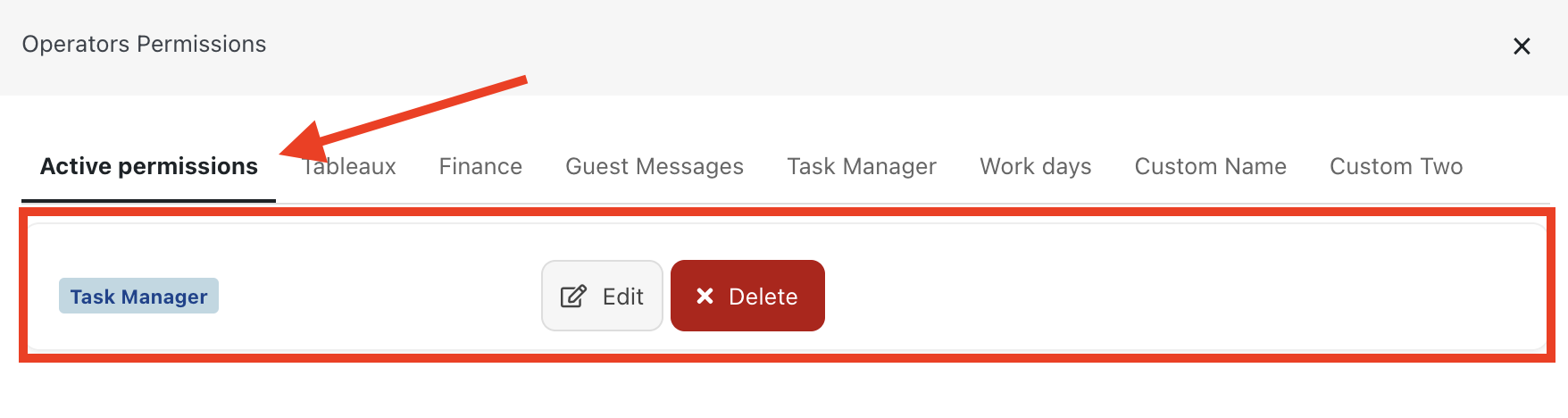Open the Finance tab
This screenshot has height=418, width=1568.
(x=480, y=167)
